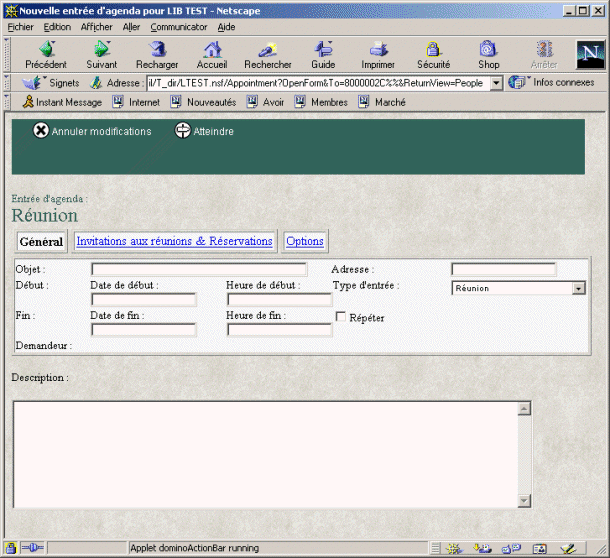Enable the Répéter checkbox
The image size is (610, 558).
coord(341,318)
